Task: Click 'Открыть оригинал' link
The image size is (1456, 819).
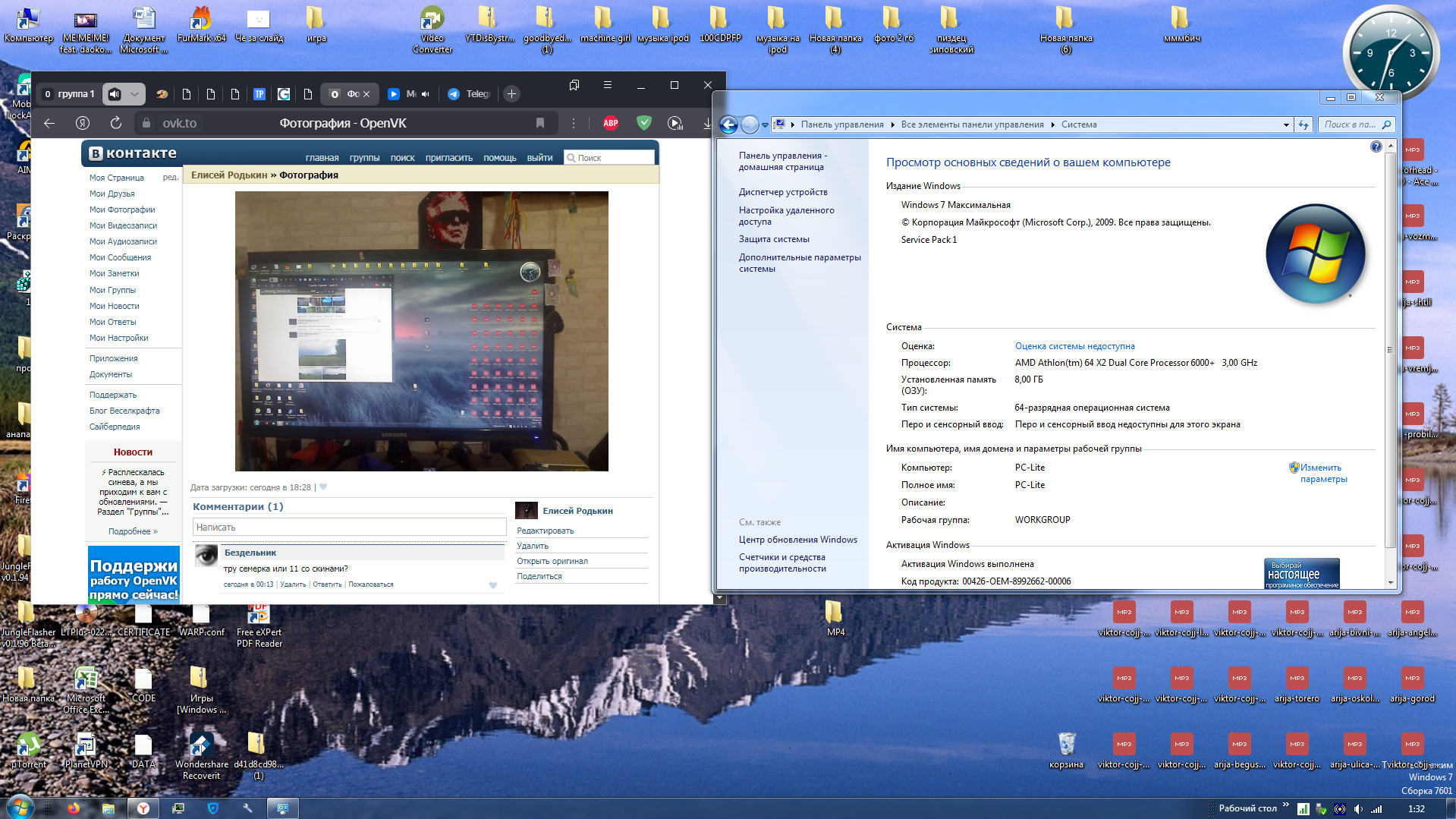Action: [x=552, y=561]
